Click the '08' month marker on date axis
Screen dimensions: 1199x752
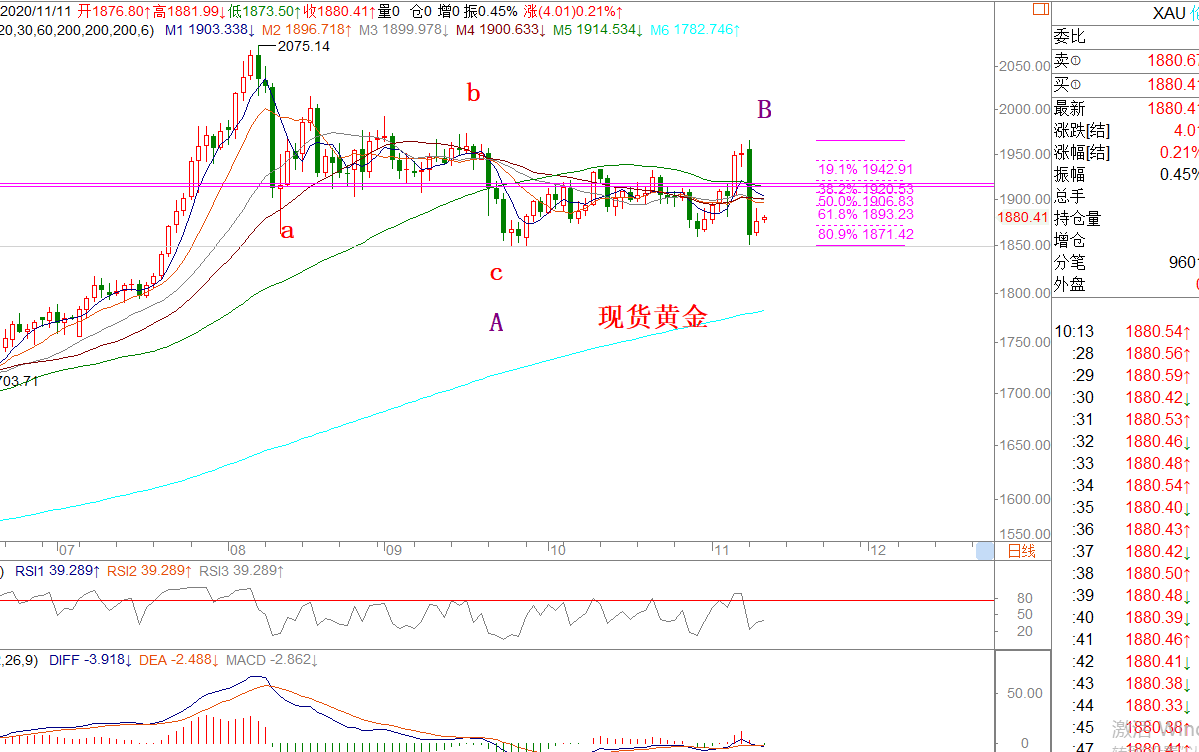237,550
